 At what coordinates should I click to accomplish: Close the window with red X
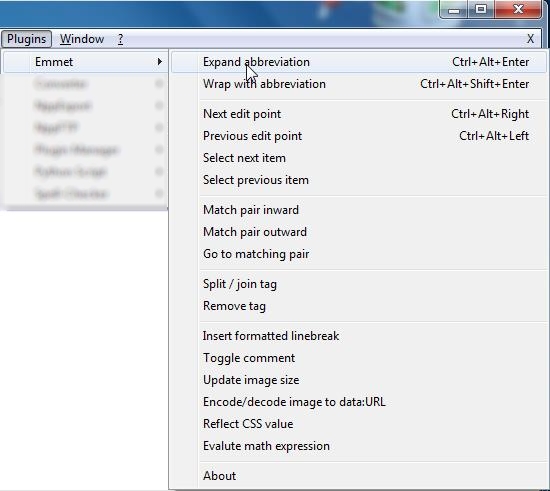coord(518,9)
